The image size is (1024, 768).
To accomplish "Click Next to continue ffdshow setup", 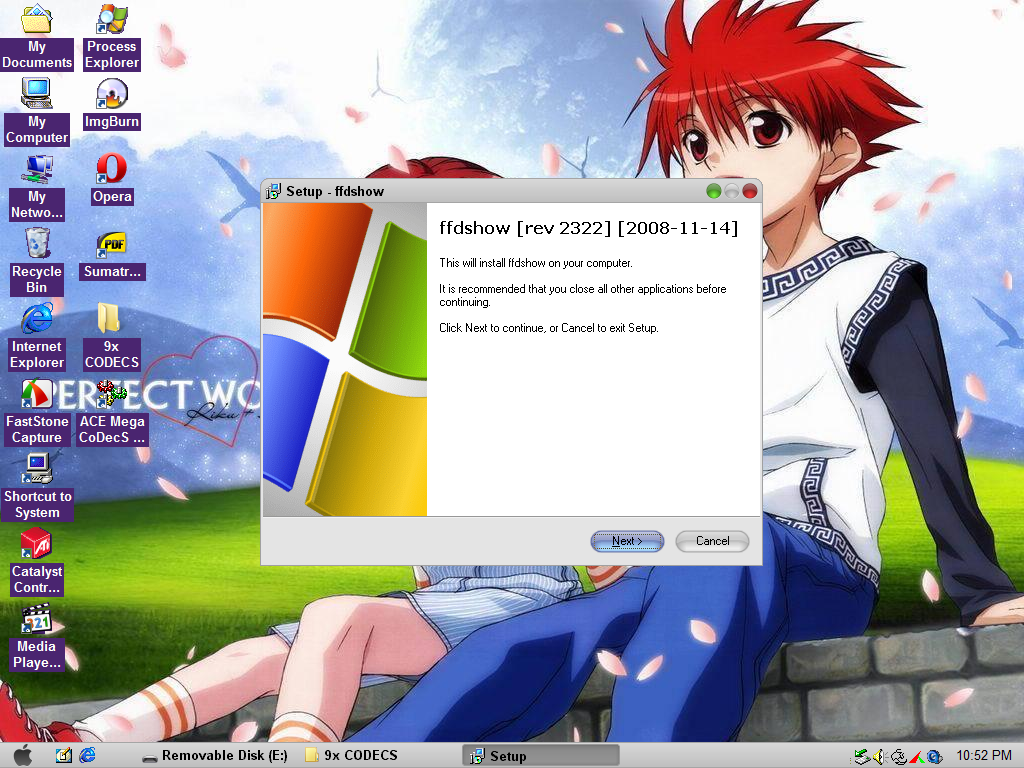I will click(627, 541).
